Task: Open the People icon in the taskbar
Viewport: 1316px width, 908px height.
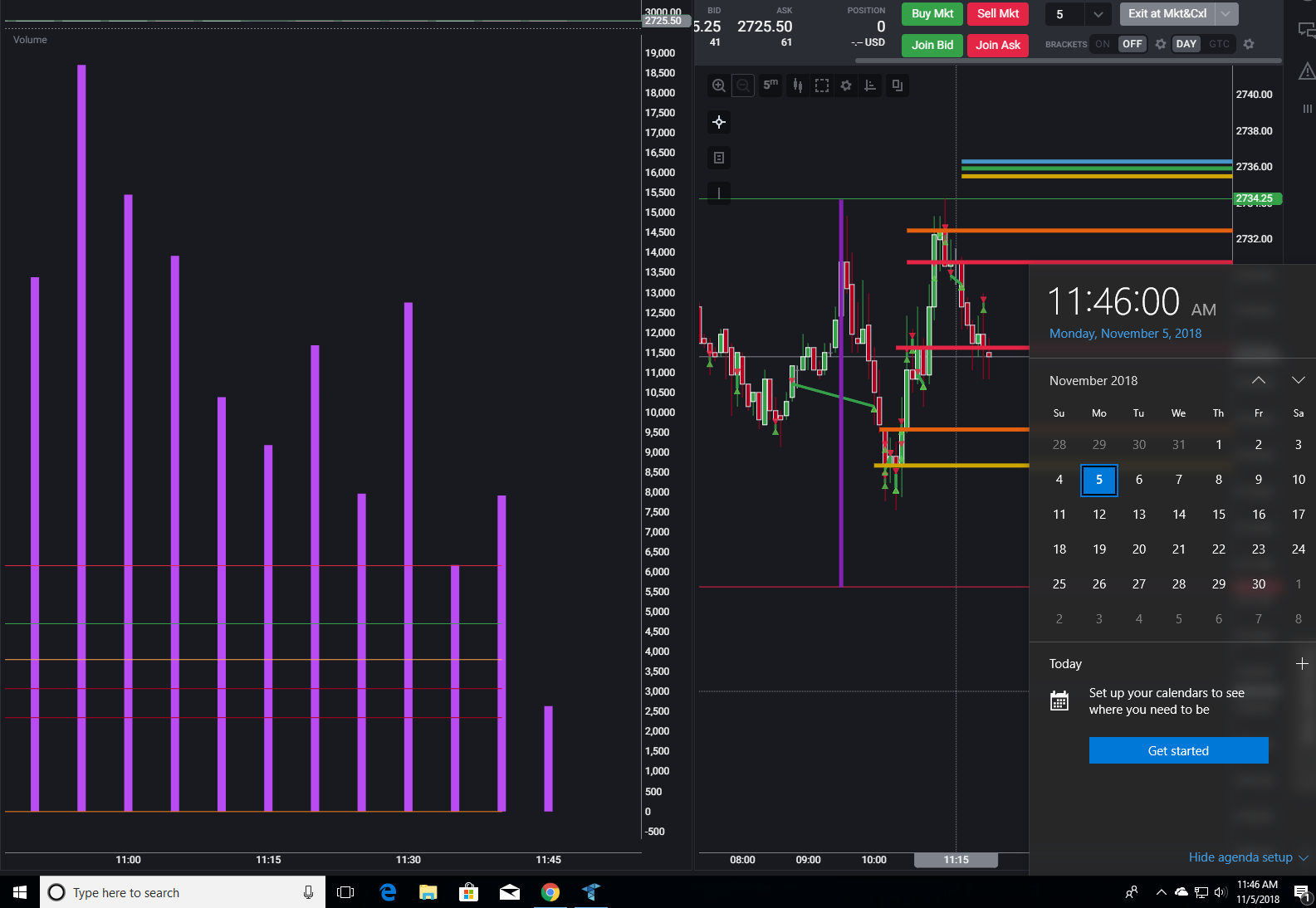Action: pos(1131,892)
